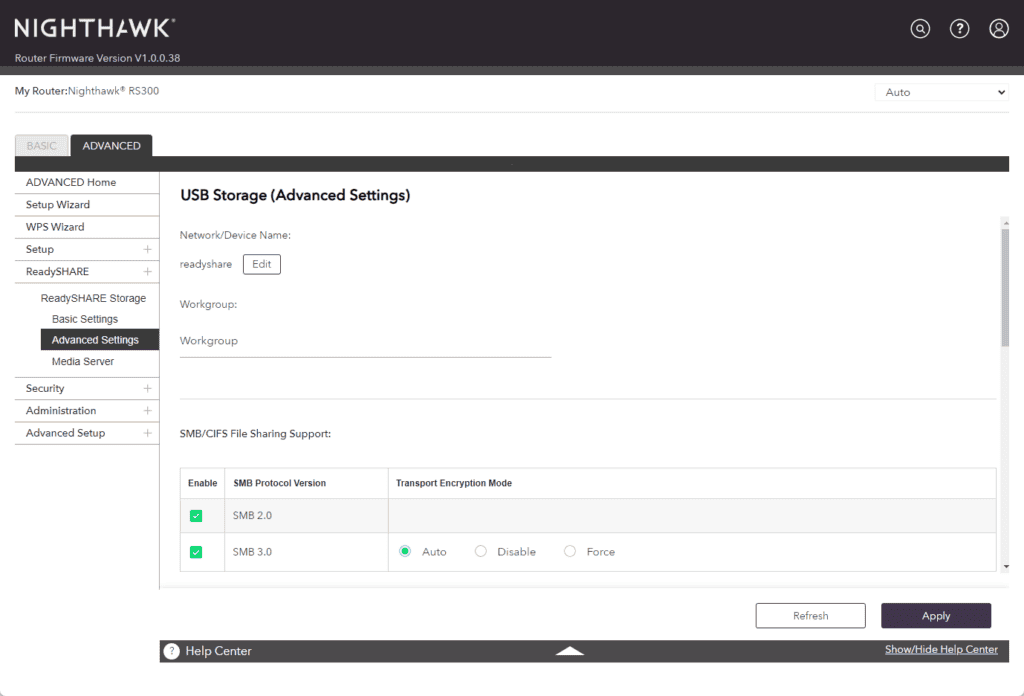Click the Apply button
This screenshot has width=1024, height=696.
pyautogui.click(x=935, y=616)
